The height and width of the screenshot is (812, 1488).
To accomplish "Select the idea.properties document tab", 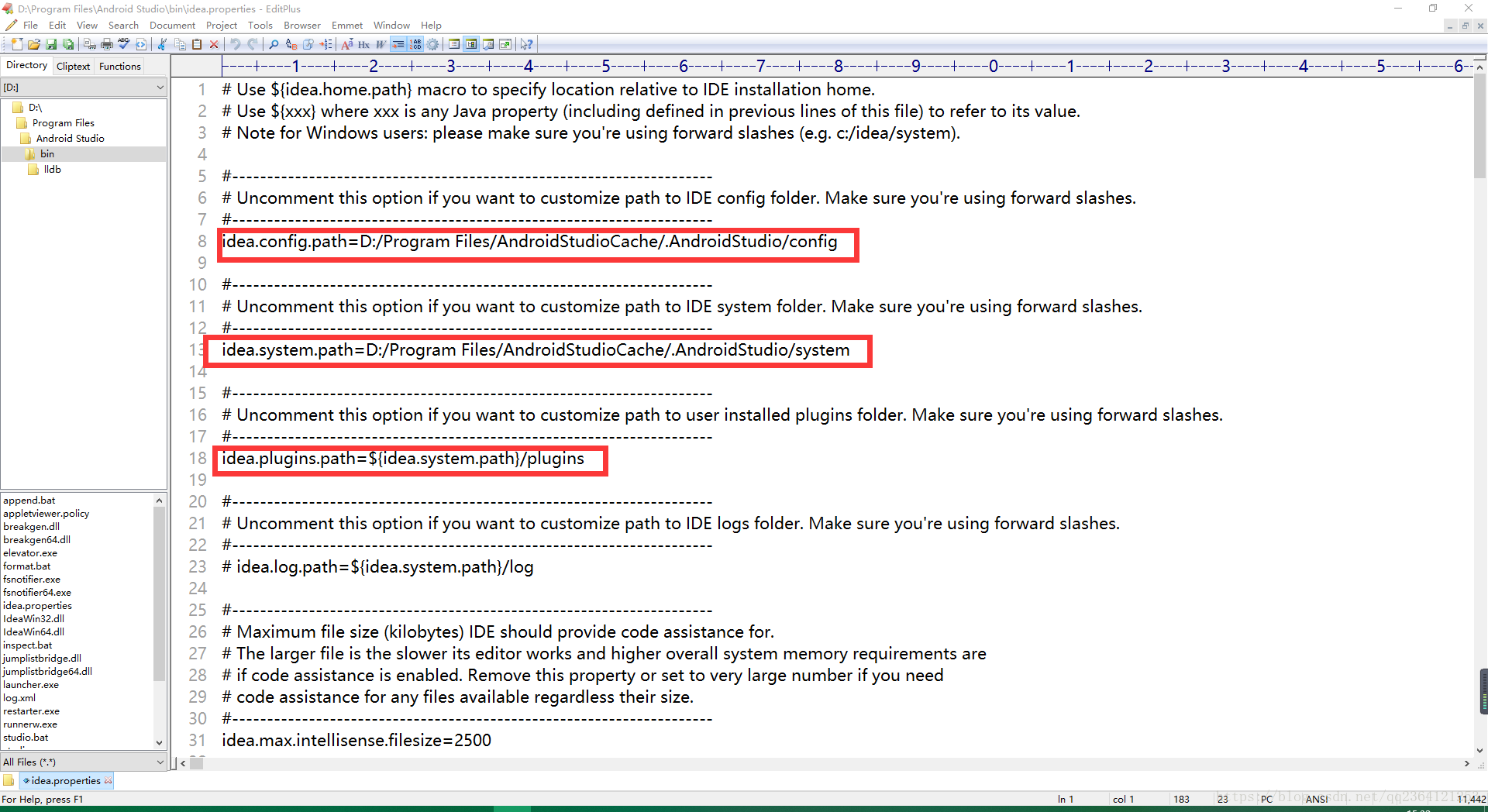I will (x=67, y=780).
